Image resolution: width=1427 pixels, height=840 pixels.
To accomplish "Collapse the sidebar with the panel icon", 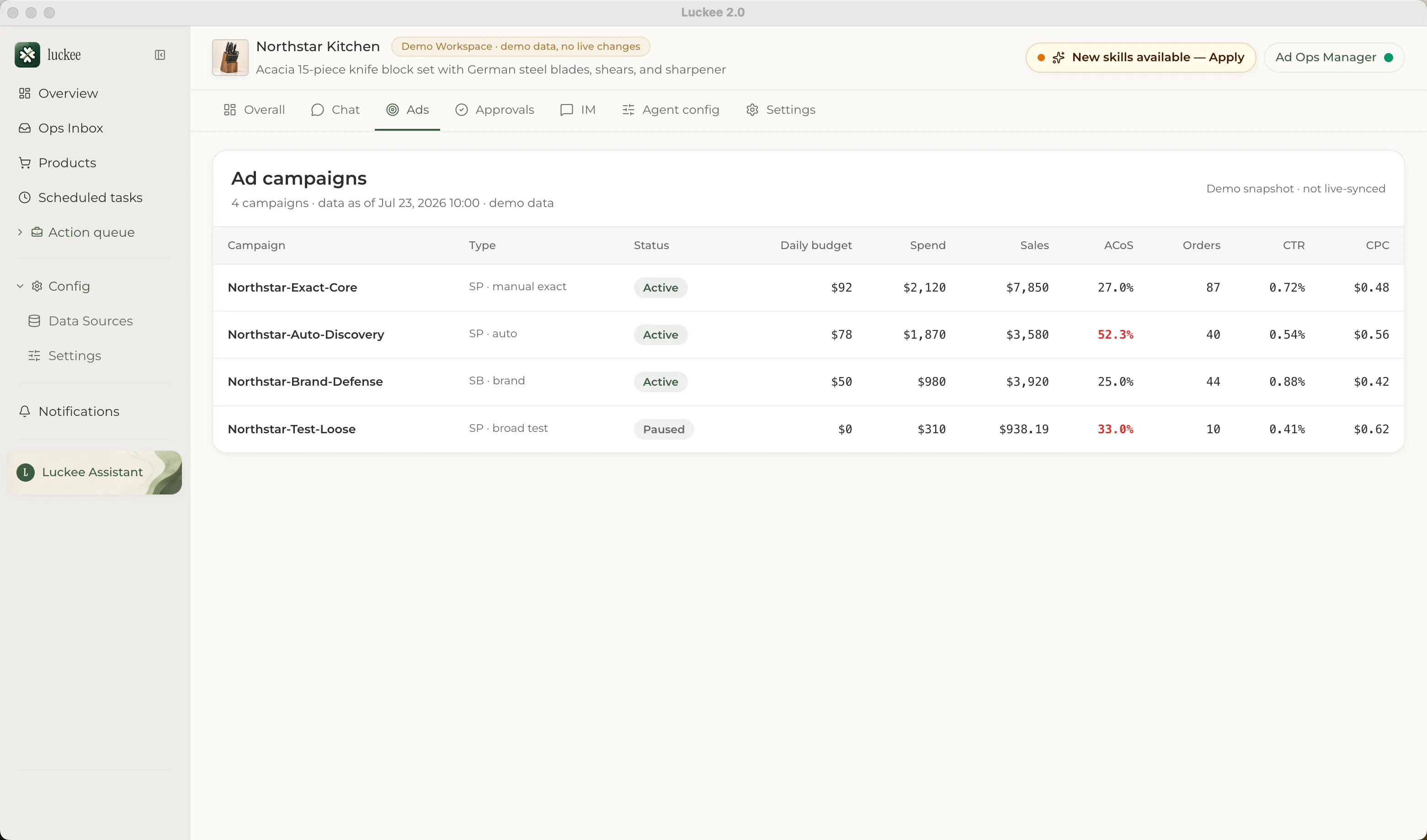I will (x=160, y=55).
